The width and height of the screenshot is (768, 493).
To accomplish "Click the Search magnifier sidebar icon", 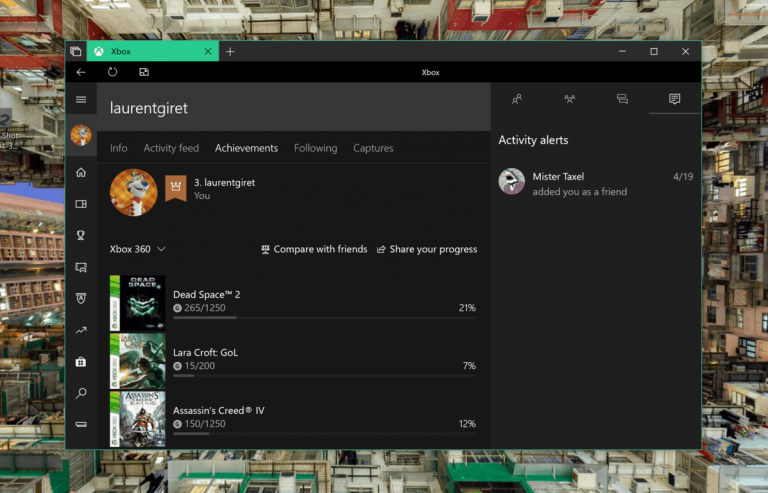I will point(81,393).
